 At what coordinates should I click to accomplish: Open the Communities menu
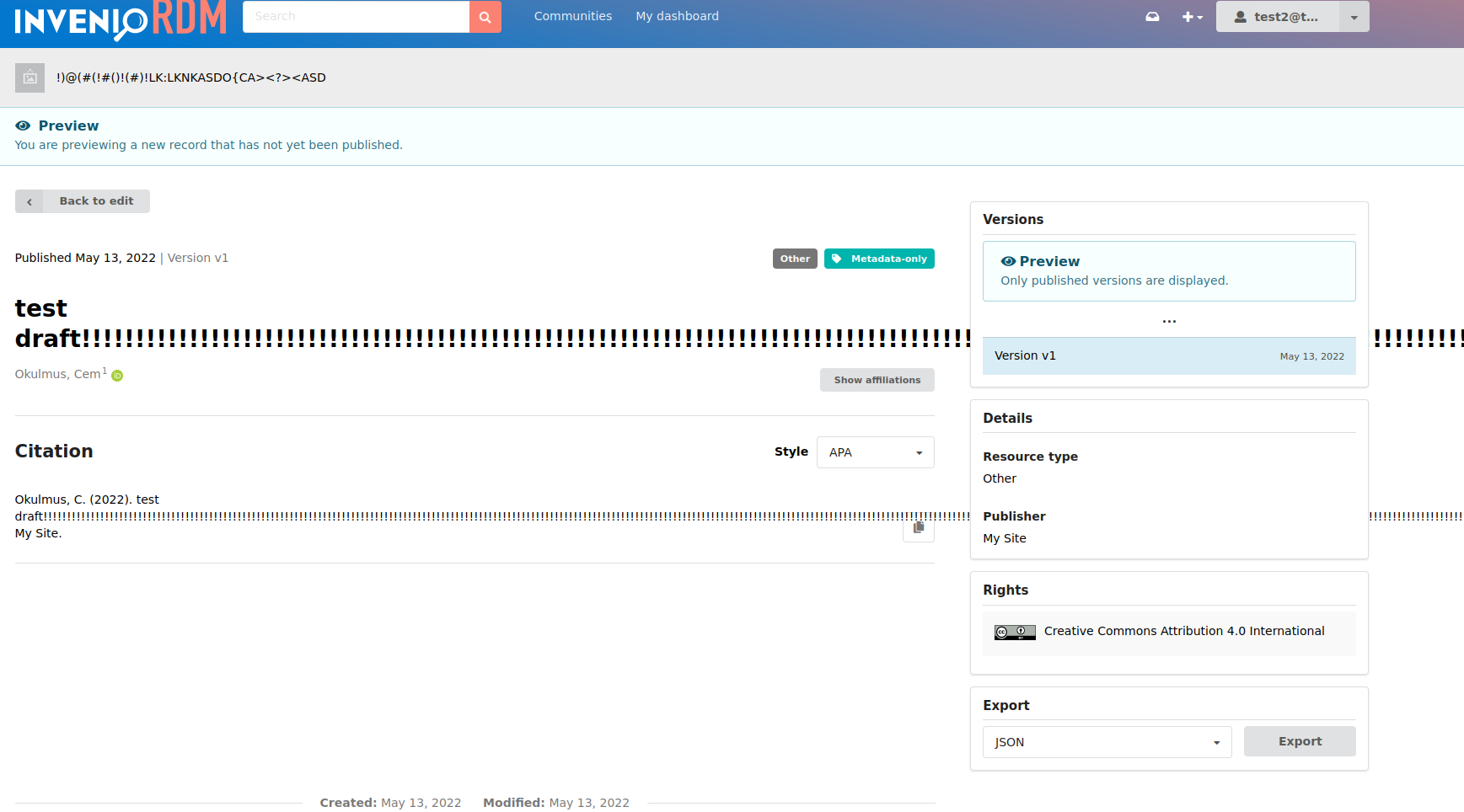click(572, 16)
